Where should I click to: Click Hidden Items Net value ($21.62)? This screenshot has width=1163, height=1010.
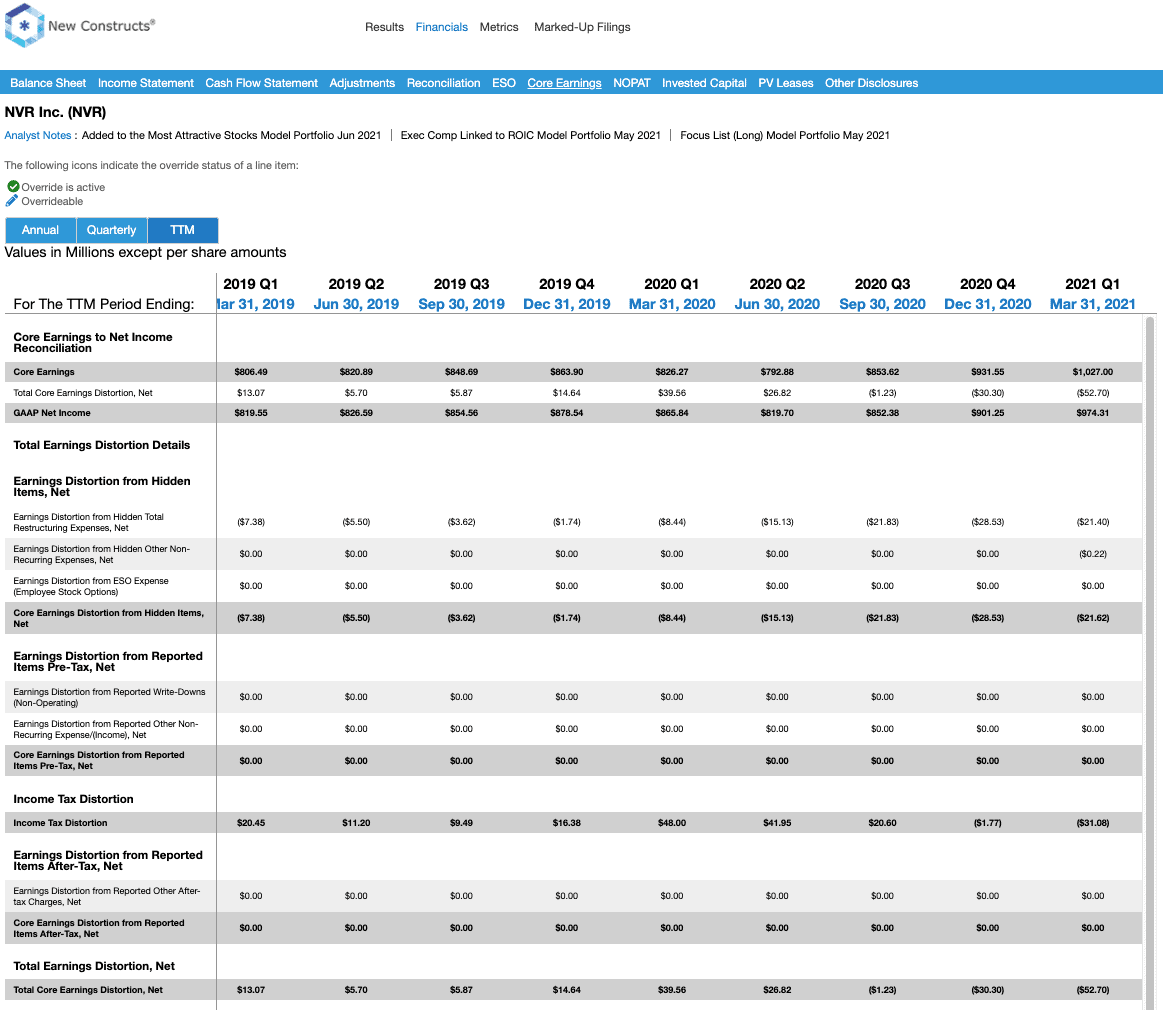pyautogui.click(x=1093, y=618)
